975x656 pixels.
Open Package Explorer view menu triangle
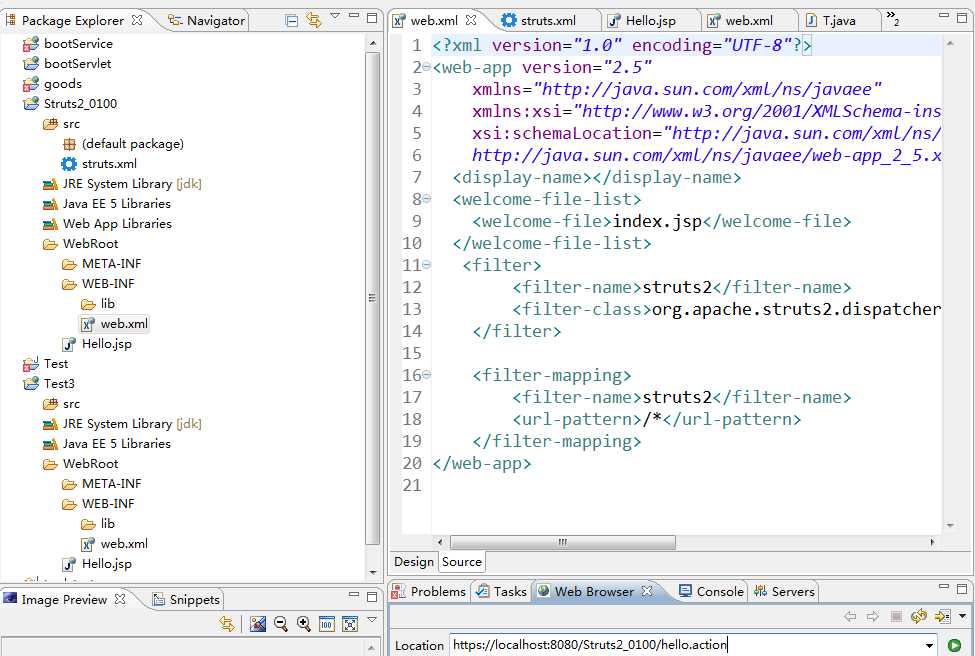[x=335, y=16]
